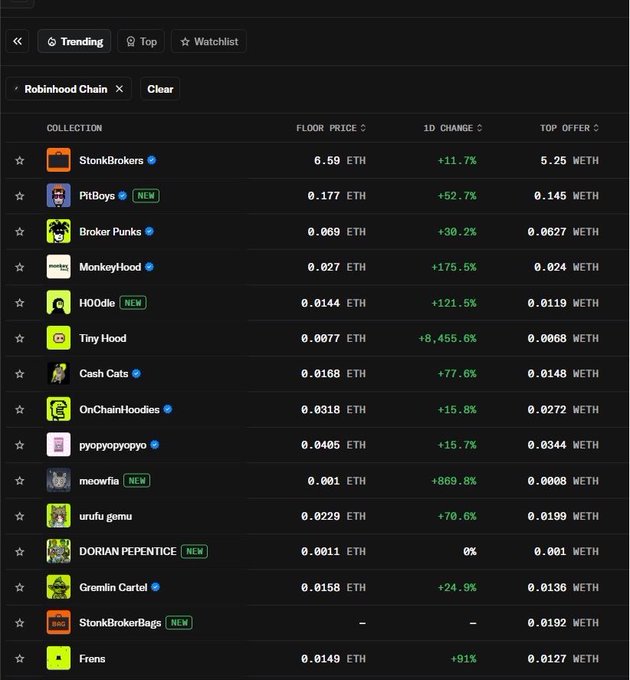Open the PitBoys collection name
This screenshot has width=630, height=680.
pyautogui.click(x=97, y=196)
